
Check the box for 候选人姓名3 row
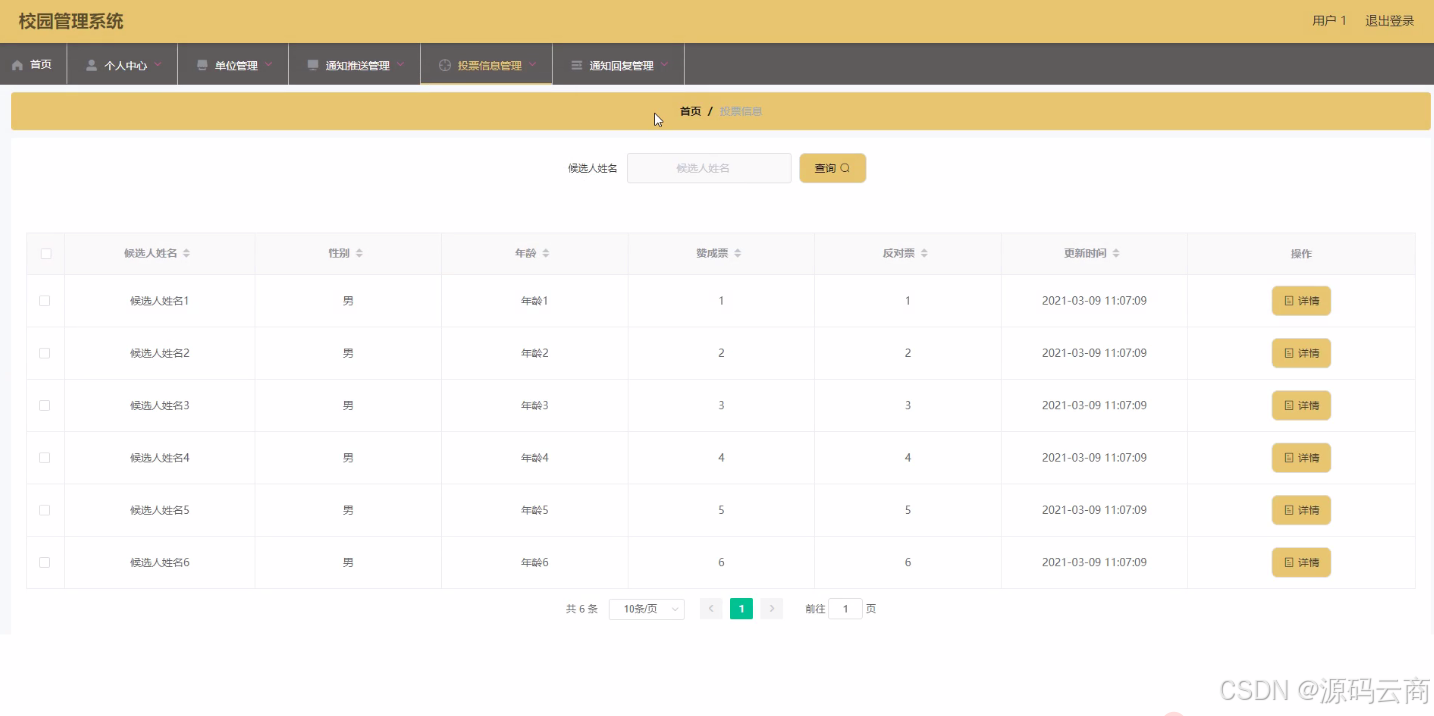[45, 405]
